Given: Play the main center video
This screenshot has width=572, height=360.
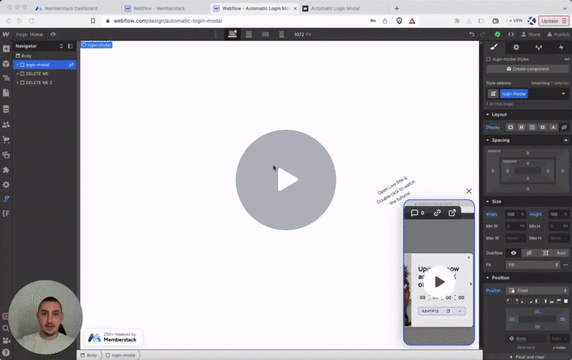Looking at the screenshot, I should tap(286, 180).
